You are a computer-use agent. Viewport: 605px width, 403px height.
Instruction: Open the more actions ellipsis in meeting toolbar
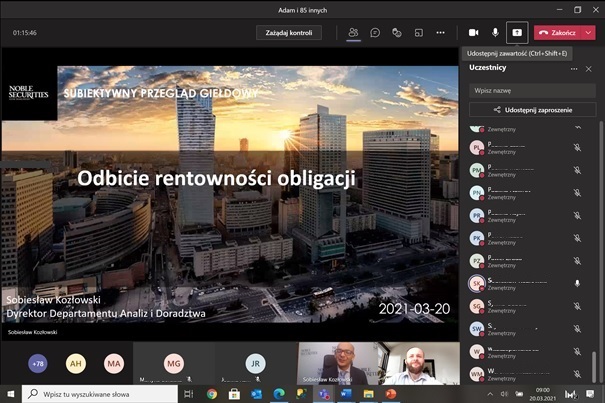pyautogui.click(x=440, y=32)
